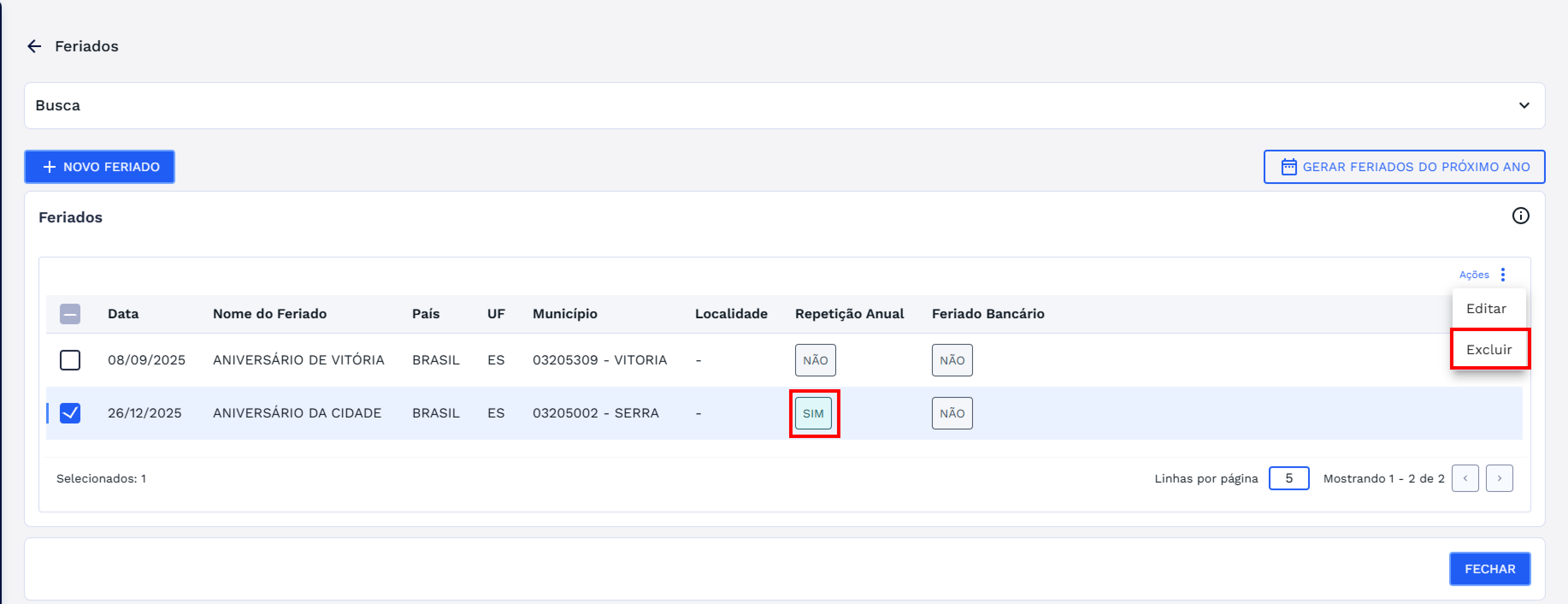Open the Ações actions dropdown label

[1474, 275]
